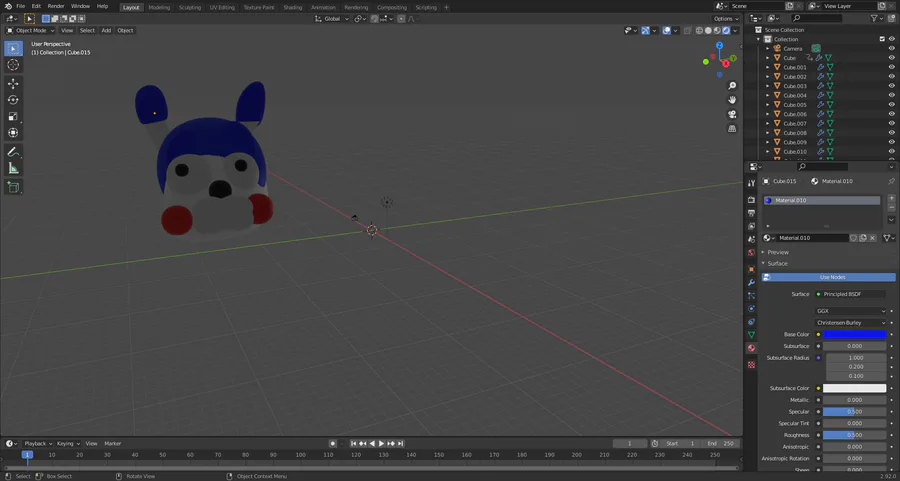Select the Cursor tool in the toolbar
Screen dimensions: 900x481
(x=13, y=65)
